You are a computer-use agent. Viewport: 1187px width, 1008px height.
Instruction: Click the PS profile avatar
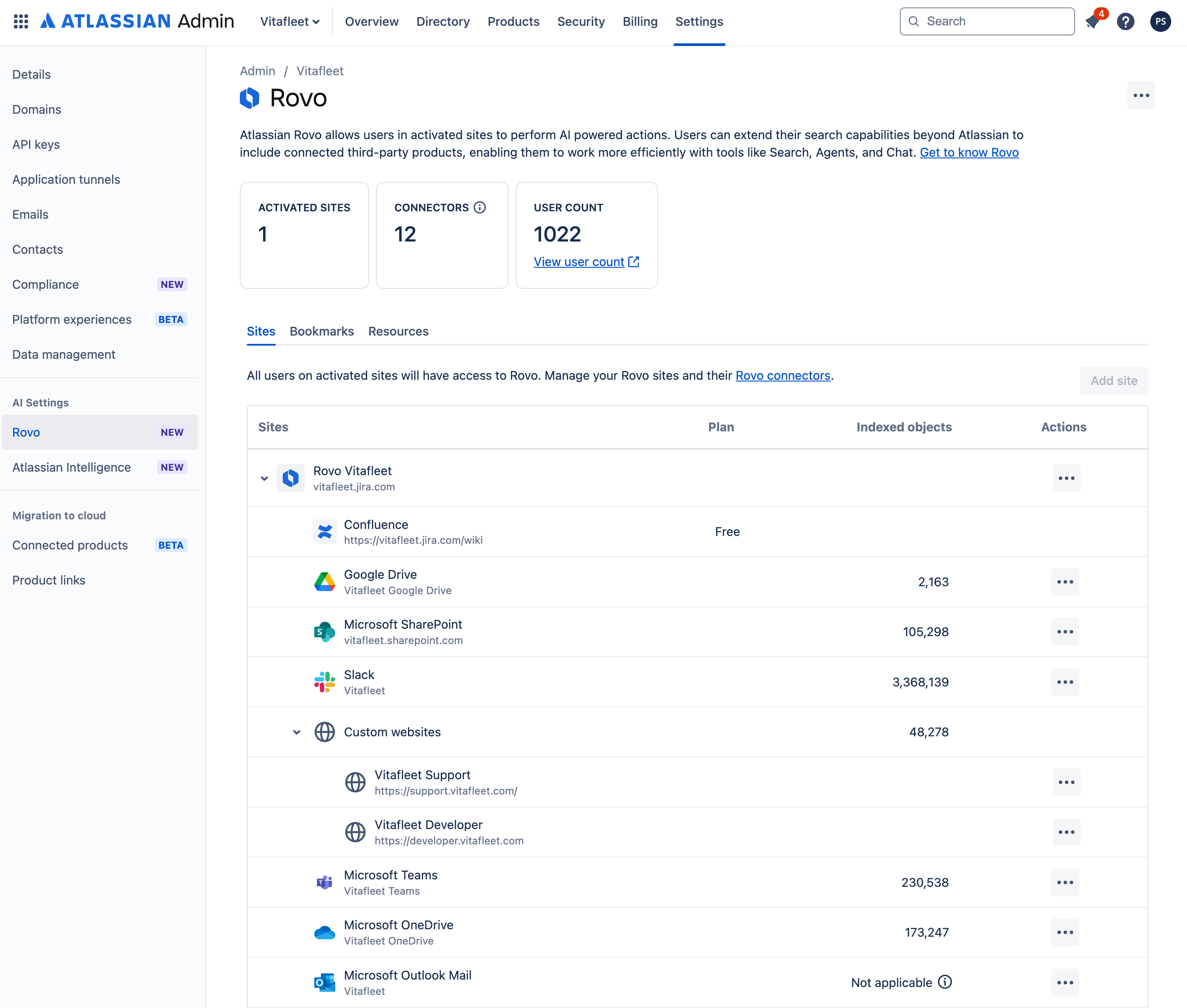1161,21
